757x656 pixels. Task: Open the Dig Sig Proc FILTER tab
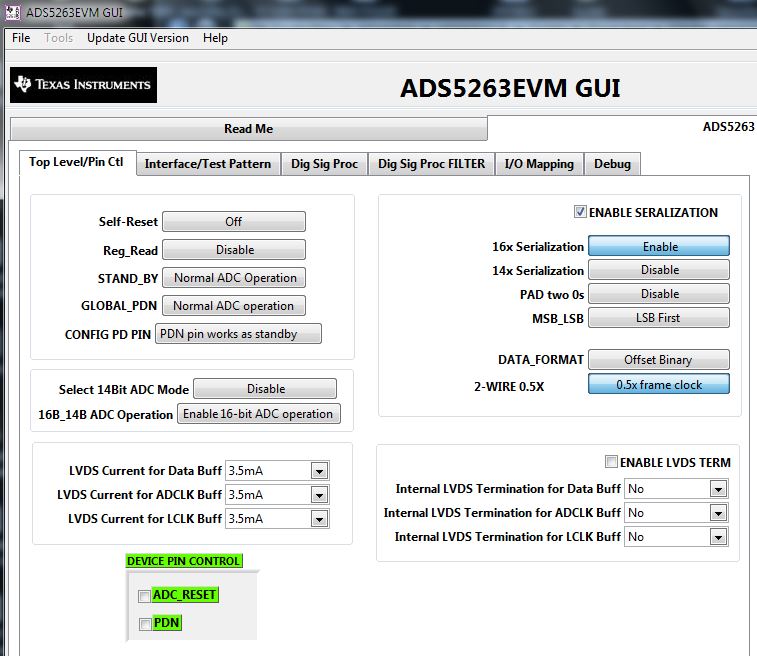(432, 164)
